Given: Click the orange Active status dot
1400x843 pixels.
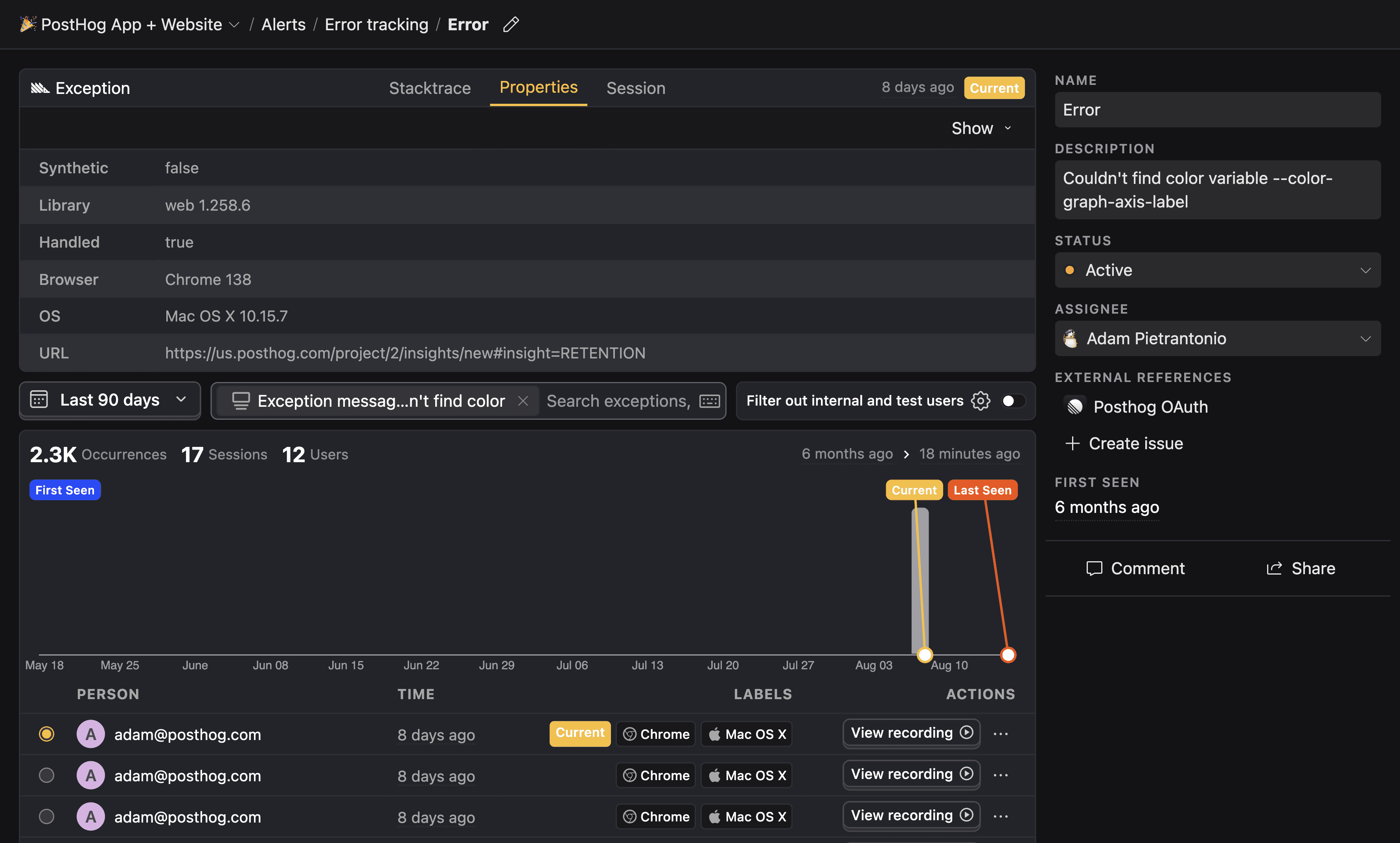Looking at the screenshot, I should click(x=1069, y=270).
